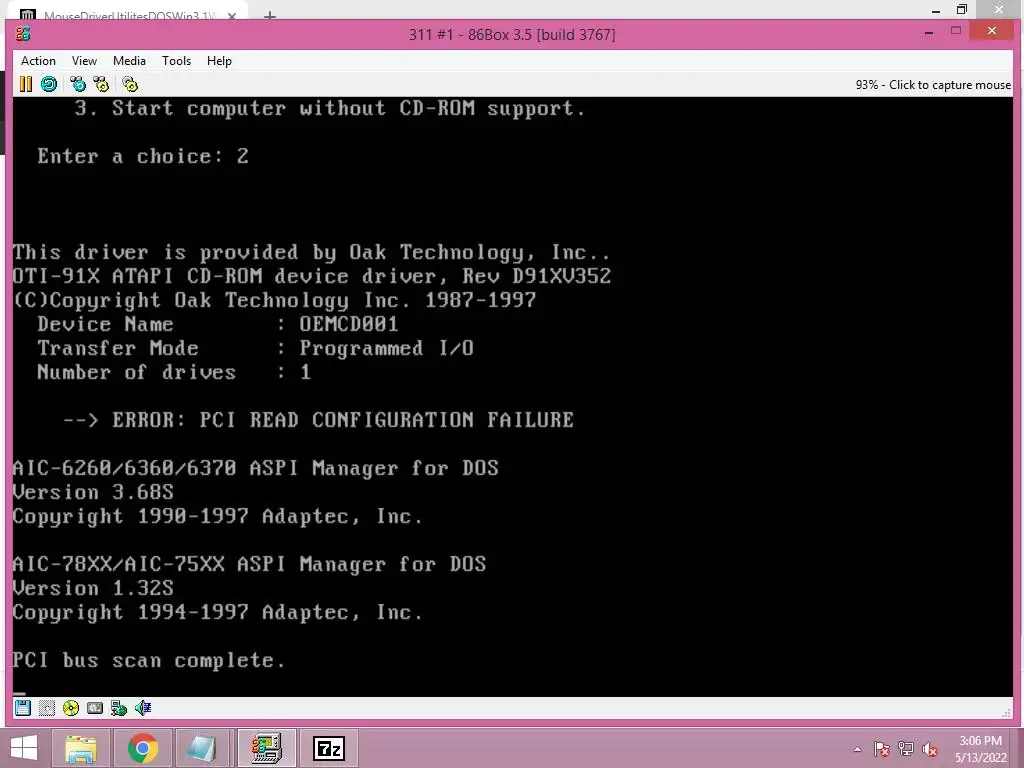The image size is (1024, 768).
Task: Open the Tools menu
Action: click(176, 61)
